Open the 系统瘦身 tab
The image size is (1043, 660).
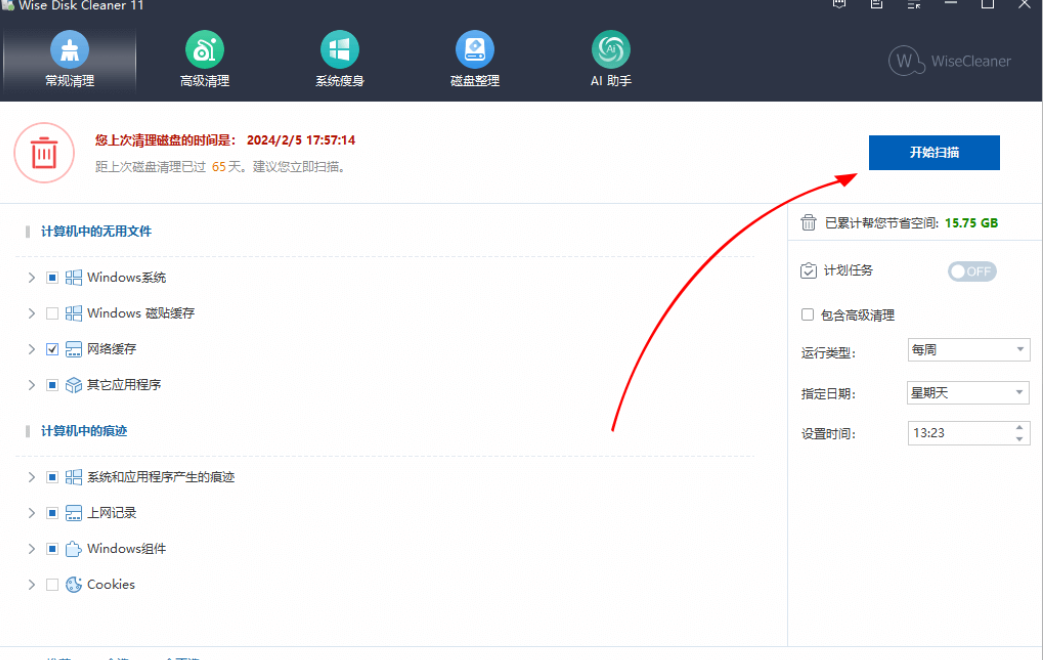pos(340,61)
